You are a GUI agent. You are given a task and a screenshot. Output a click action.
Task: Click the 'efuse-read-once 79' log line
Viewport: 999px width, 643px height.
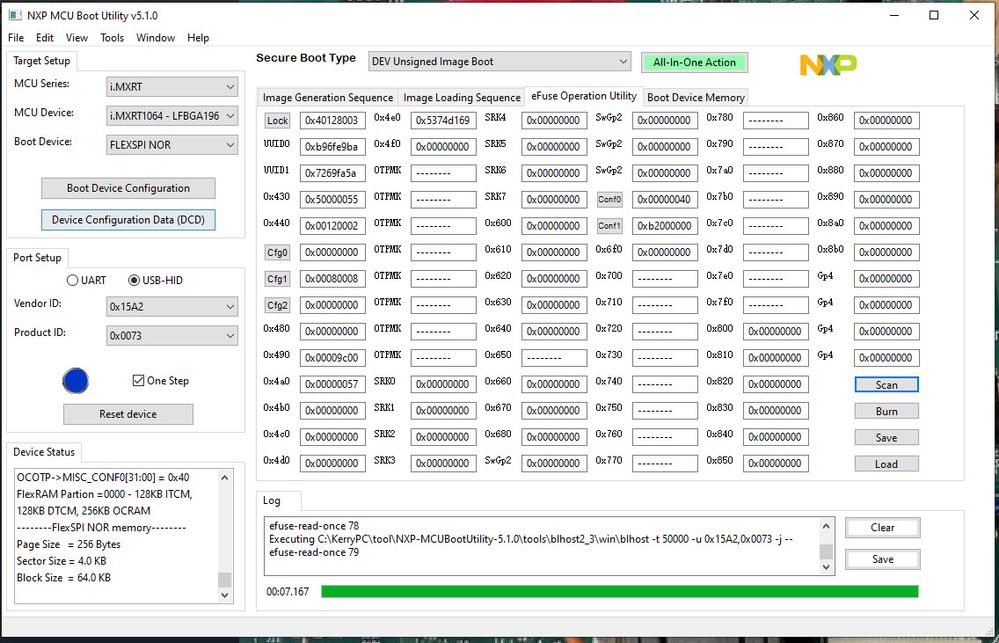314,553
